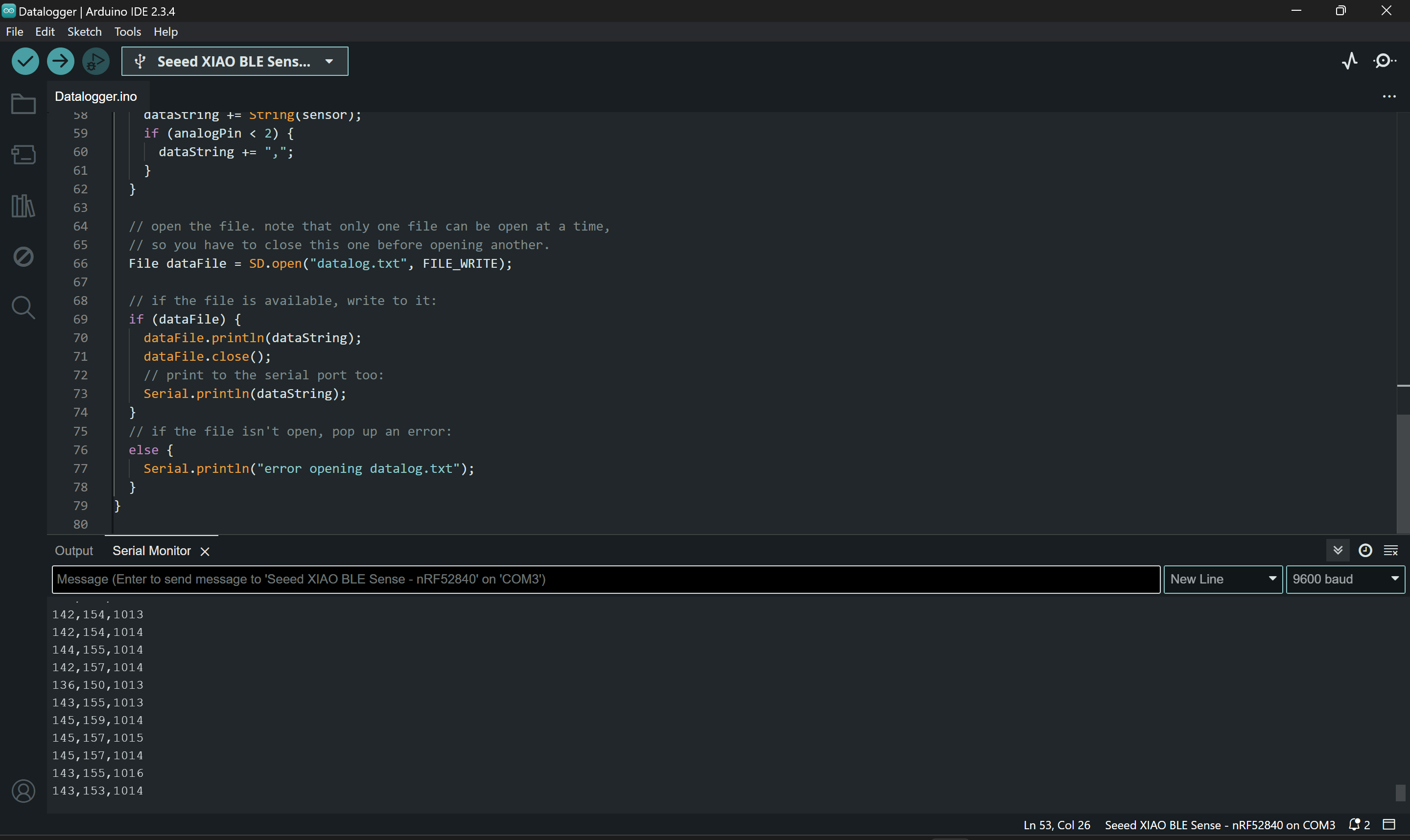Open Boards Manager in the sidebar
The height and width of the screenshot is (840, 1410).
[x=23, y=155]
